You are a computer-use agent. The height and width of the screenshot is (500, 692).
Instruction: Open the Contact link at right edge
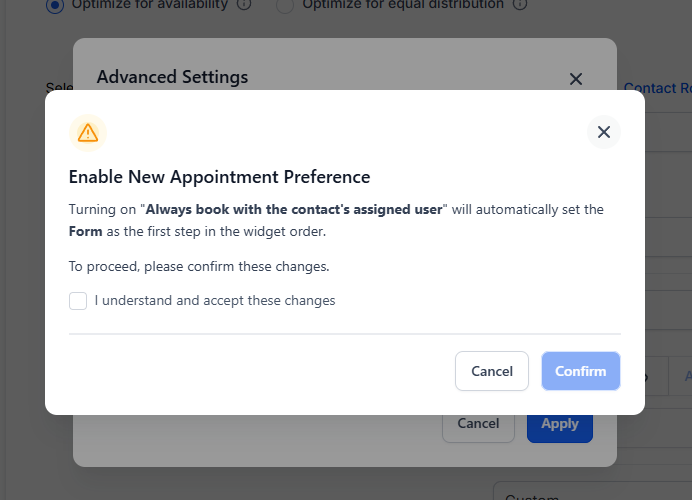pos(657,88)
